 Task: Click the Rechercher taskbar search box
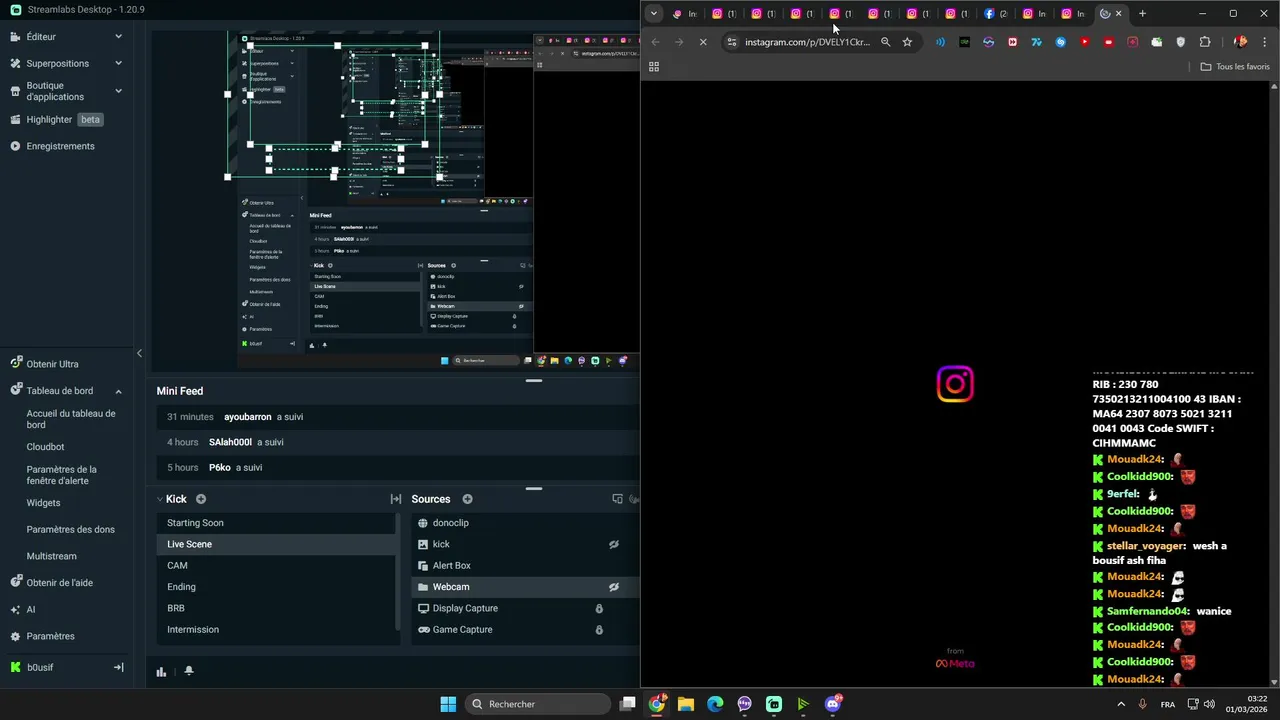(x=539, y=704)
